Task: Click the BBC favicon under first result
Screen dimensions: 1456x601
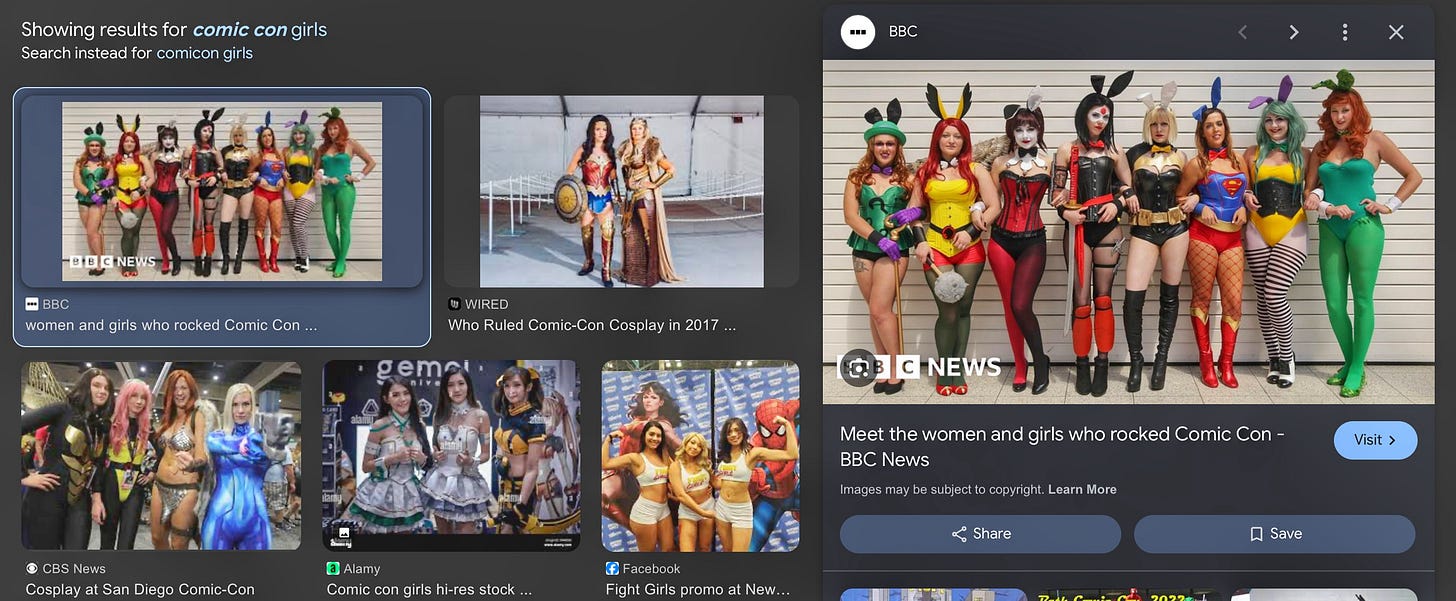Action: pyautogui.click(x=32, y=304)
